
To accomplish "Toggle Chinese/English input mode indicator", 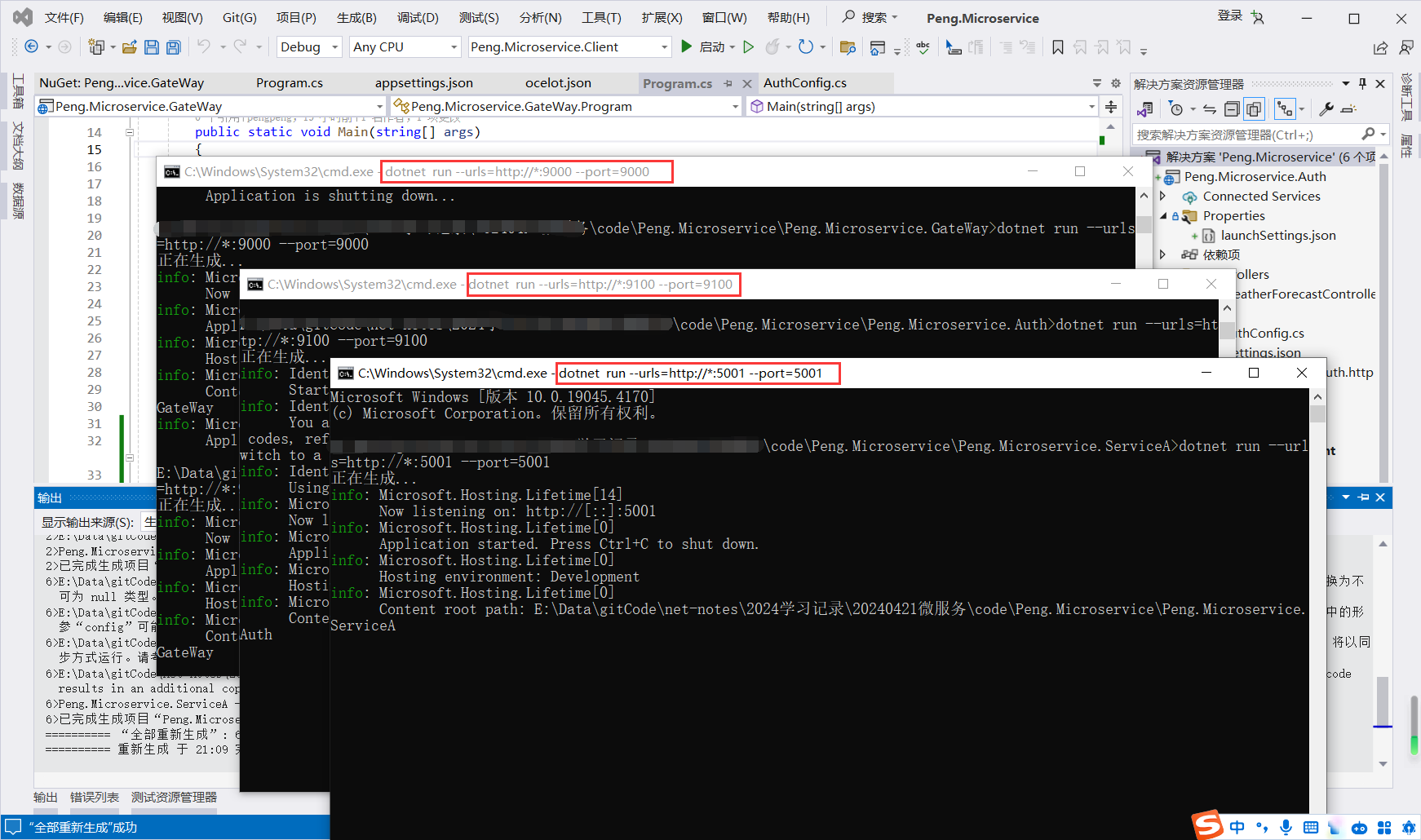I will tap(1237, 827).
